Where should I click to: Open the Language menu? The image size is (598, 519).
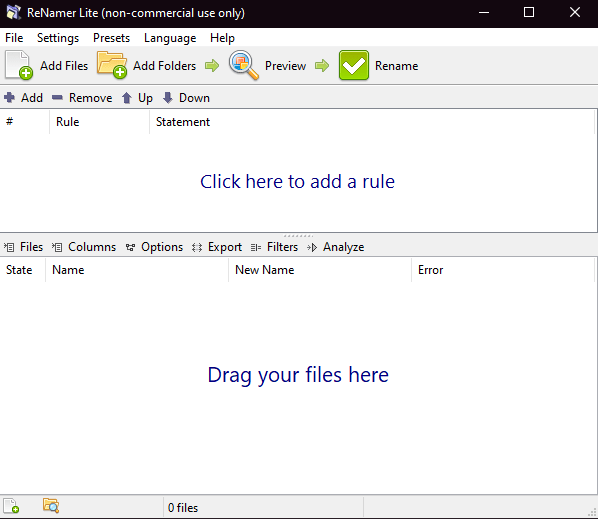170,38
